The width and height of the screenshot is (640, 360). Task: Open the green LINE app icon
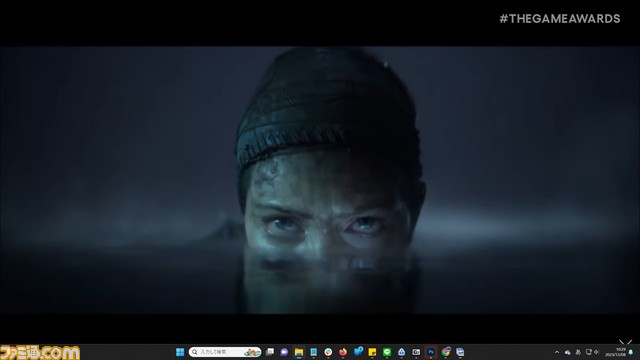point(387,352)
